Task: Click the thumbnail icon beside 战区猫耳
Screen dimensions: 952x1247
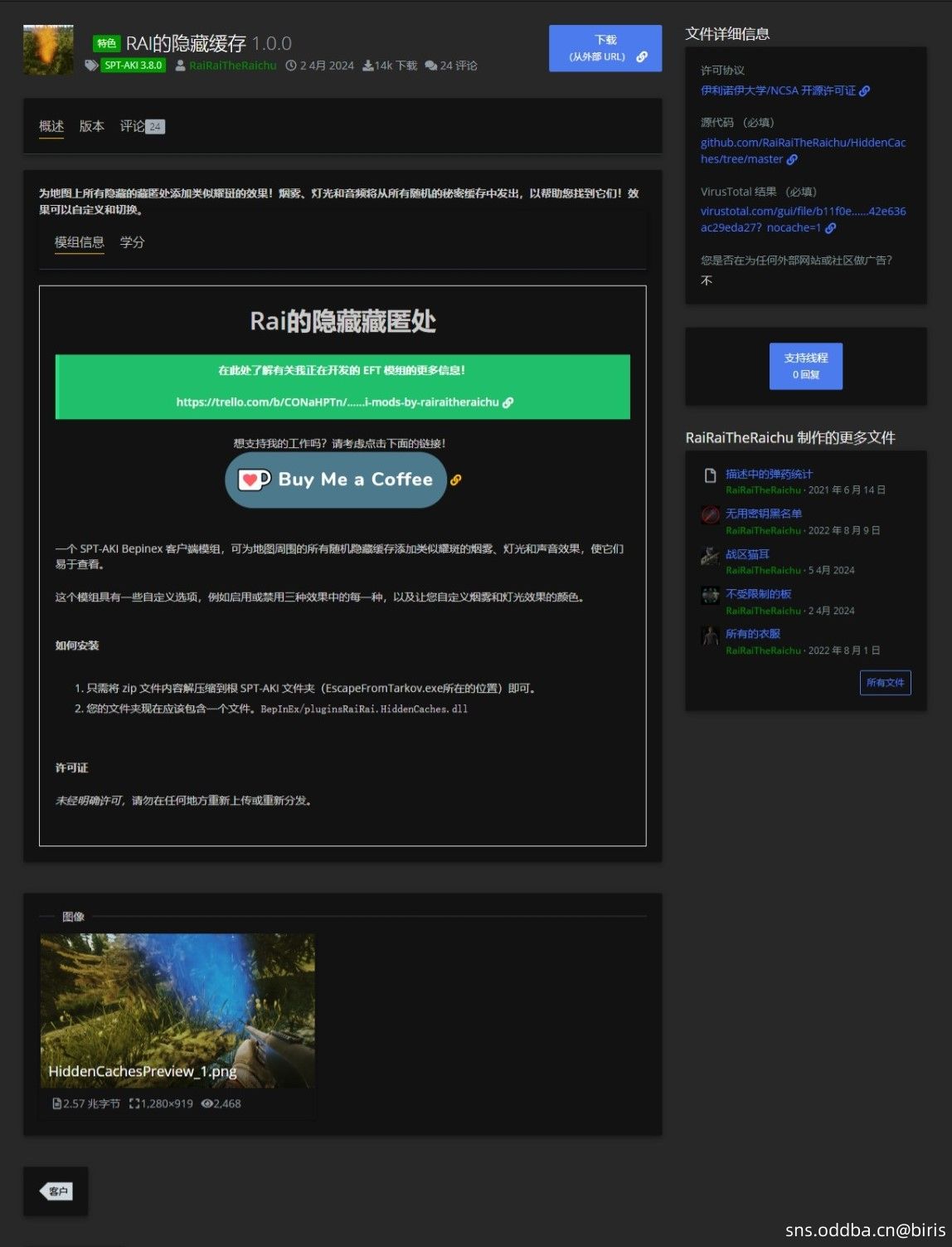Action: [710, 555]
